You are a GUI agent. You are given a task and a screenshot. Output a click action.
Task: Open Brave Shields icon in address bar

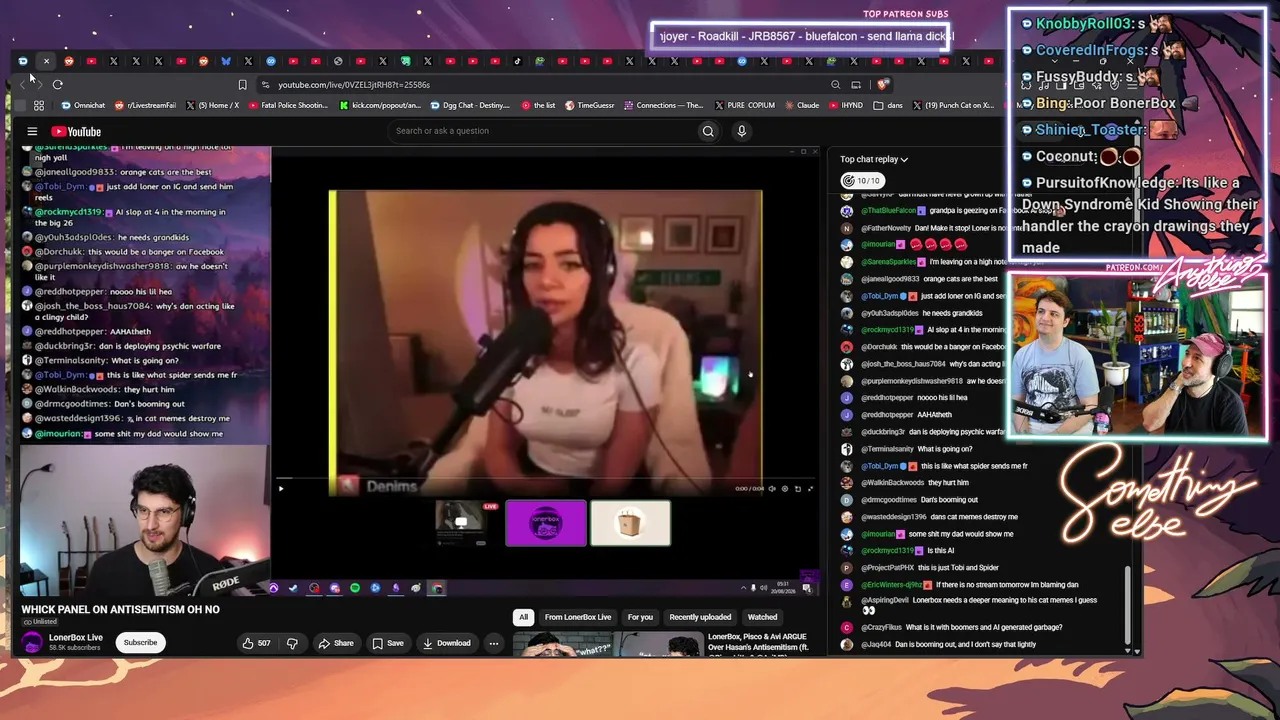click(881, 85)
